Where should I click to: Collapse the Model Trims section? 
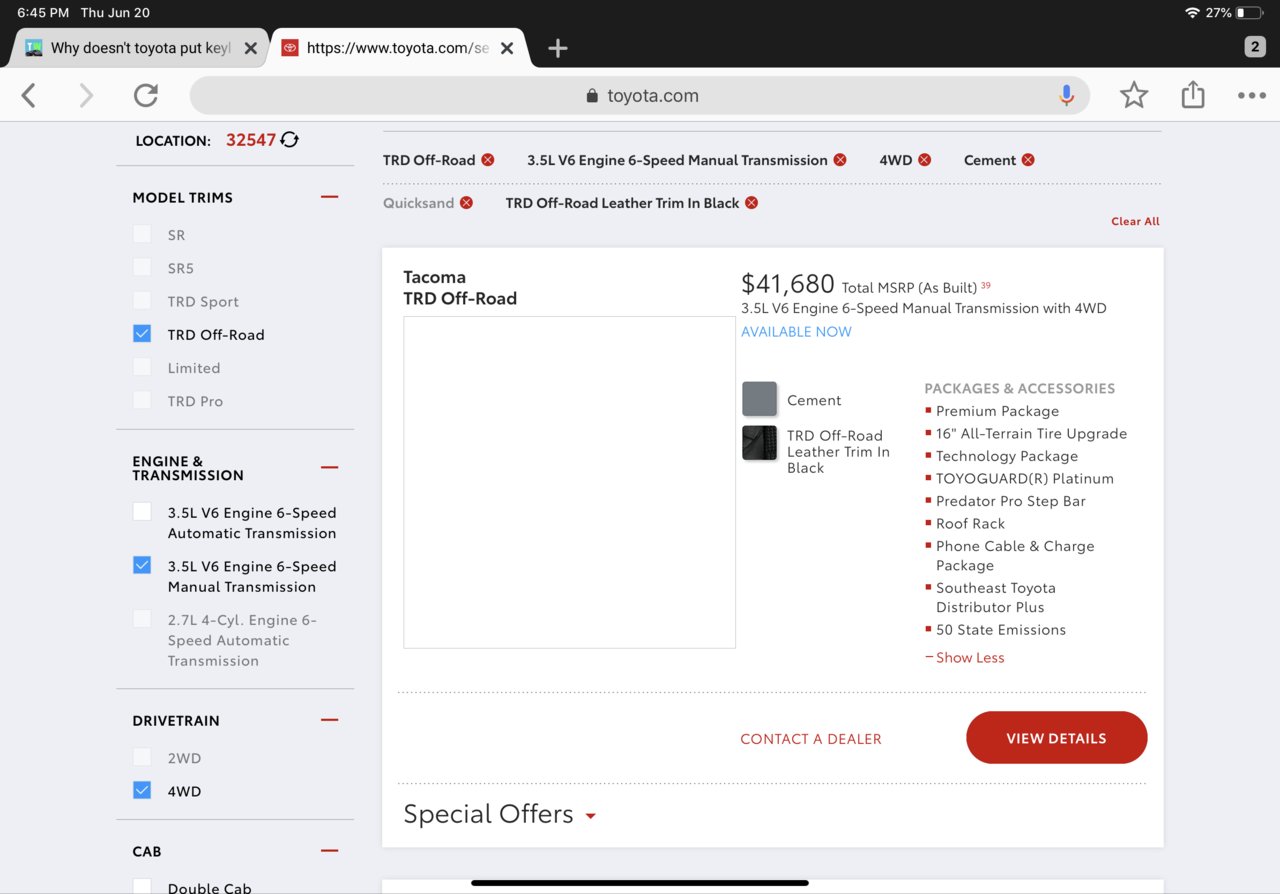pos(329,197)
